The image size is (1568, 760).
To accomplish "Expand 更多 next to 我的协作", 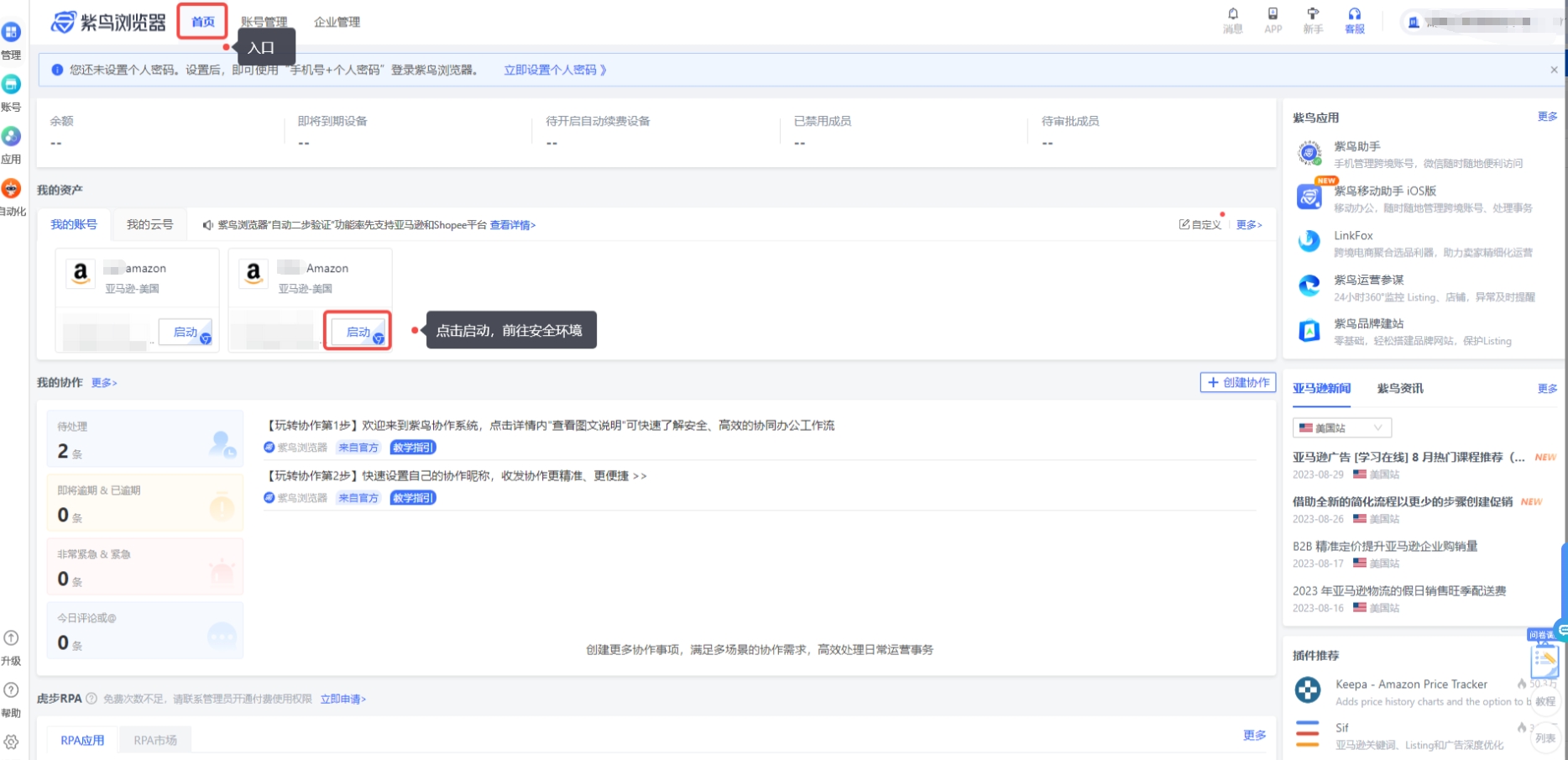I will (104, 383).
